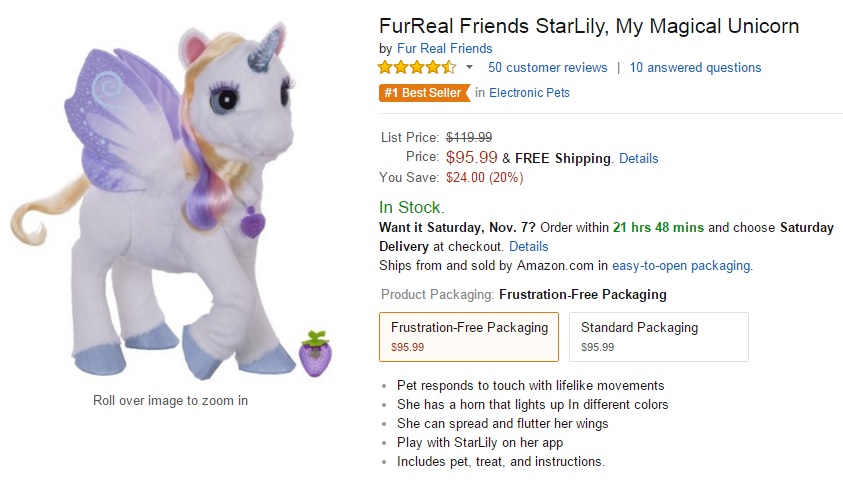843x488 pixels.
Task: Click the unicorn product image
Action: (170, 200)
